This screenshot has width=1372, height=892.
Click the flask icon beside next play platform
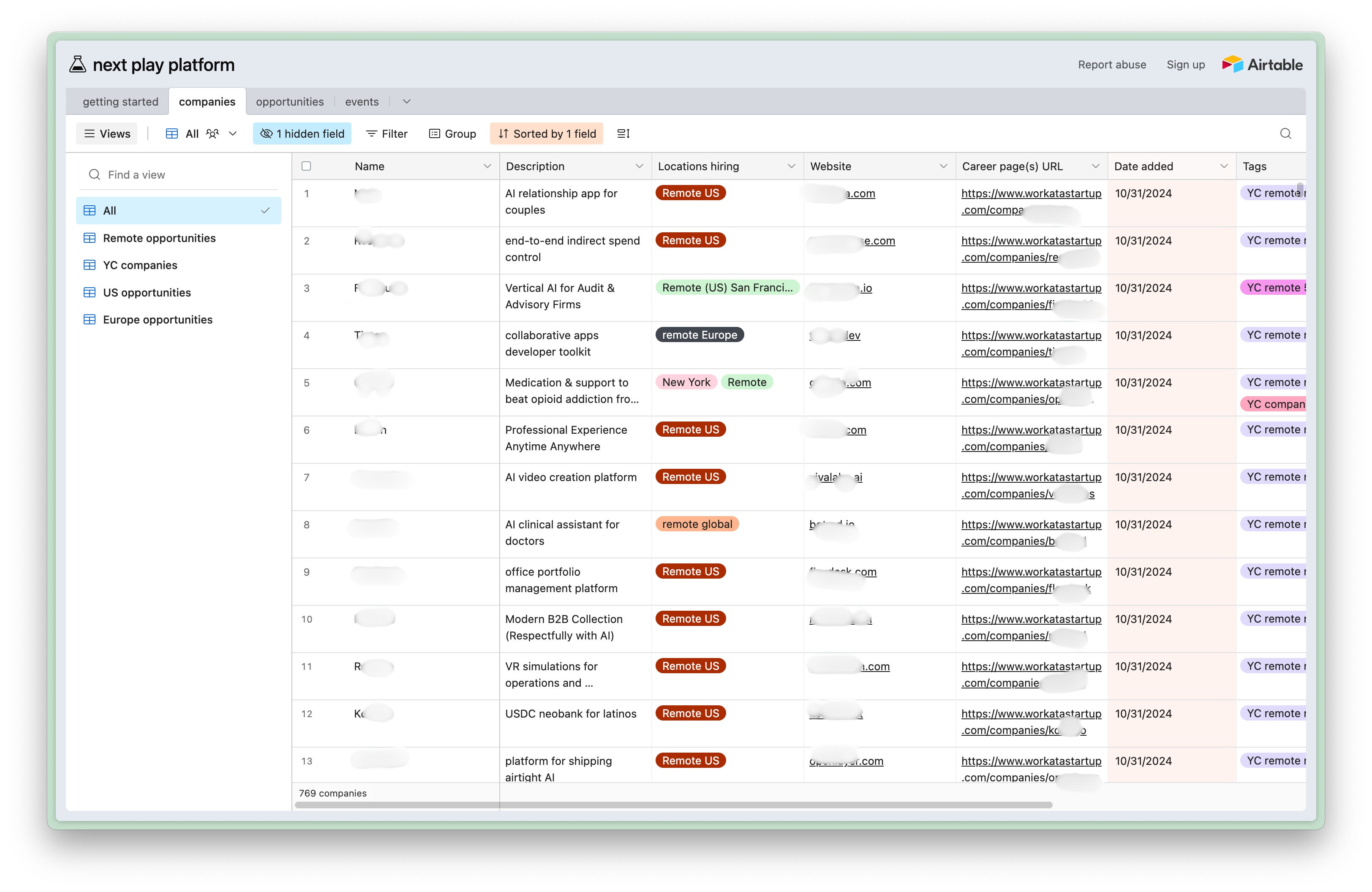(x=77, y=65)
